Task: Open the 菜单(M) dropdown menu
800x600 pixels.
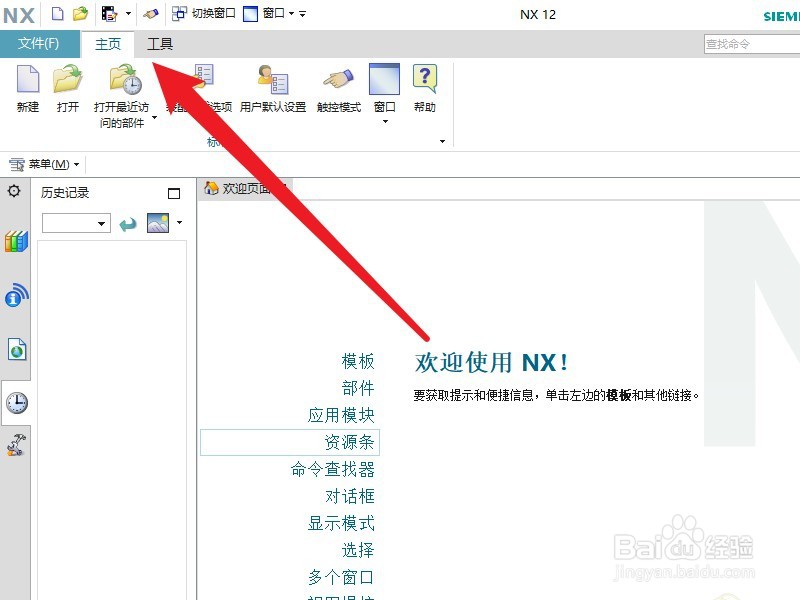Action: pos(44,164)
